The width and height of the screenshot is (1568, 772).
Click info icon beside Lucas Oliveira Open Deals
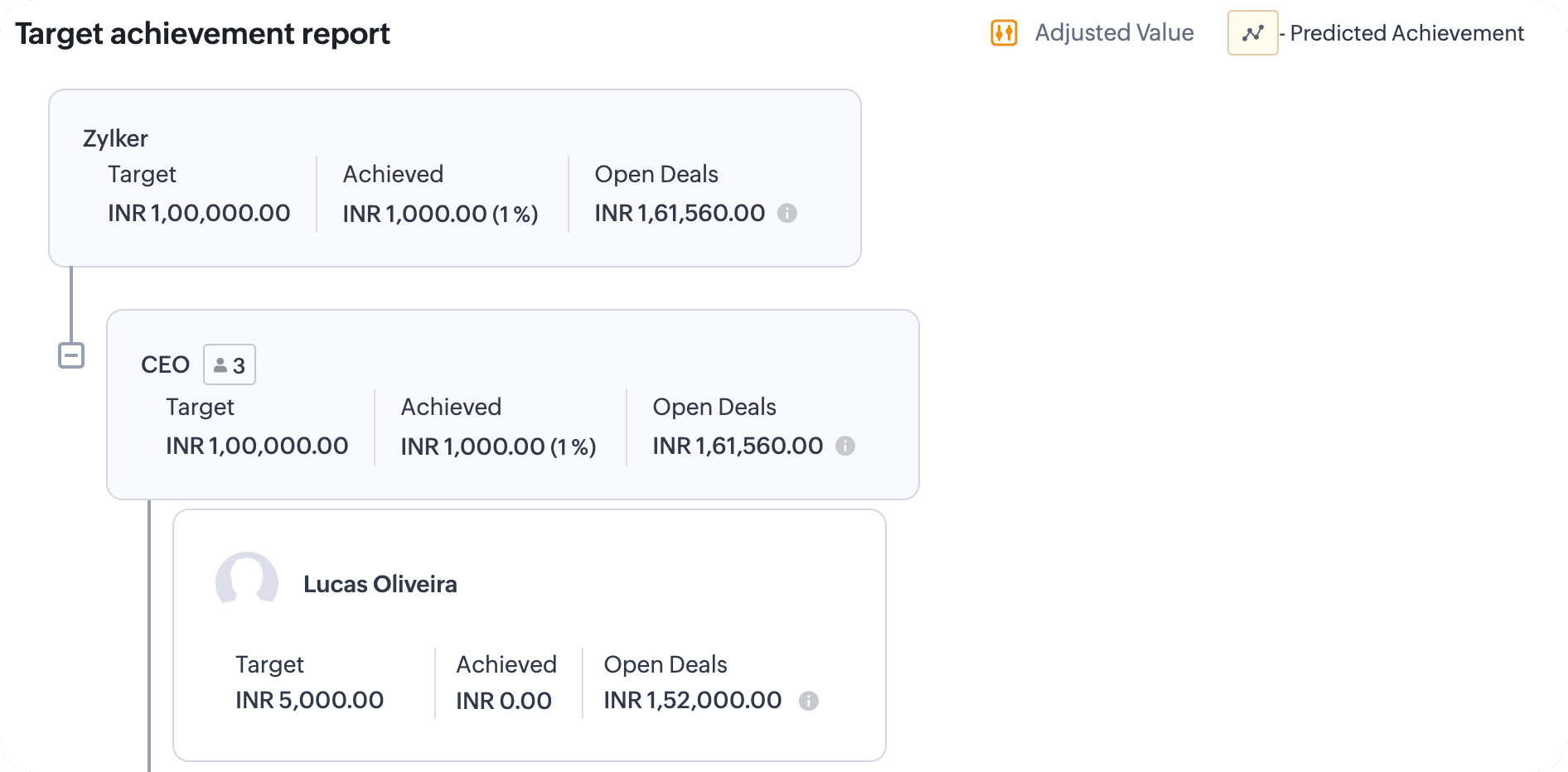point(809,702)
